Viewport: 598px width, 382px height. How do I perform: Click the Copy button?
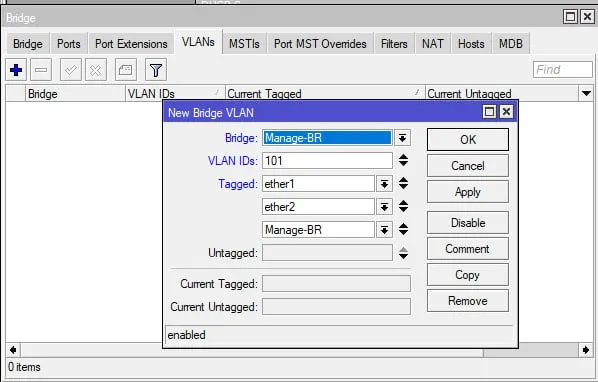[468, 274]
